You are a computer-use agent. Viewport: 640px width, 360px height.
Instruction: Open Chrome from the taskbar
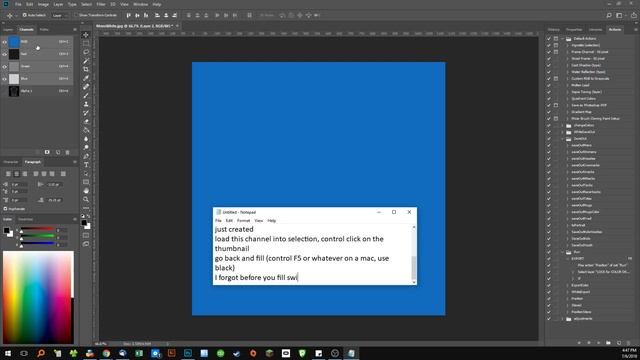[106, 353]
